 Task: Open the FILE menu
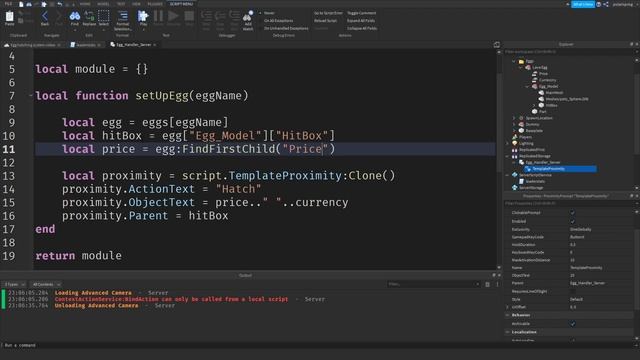[8, 4]
